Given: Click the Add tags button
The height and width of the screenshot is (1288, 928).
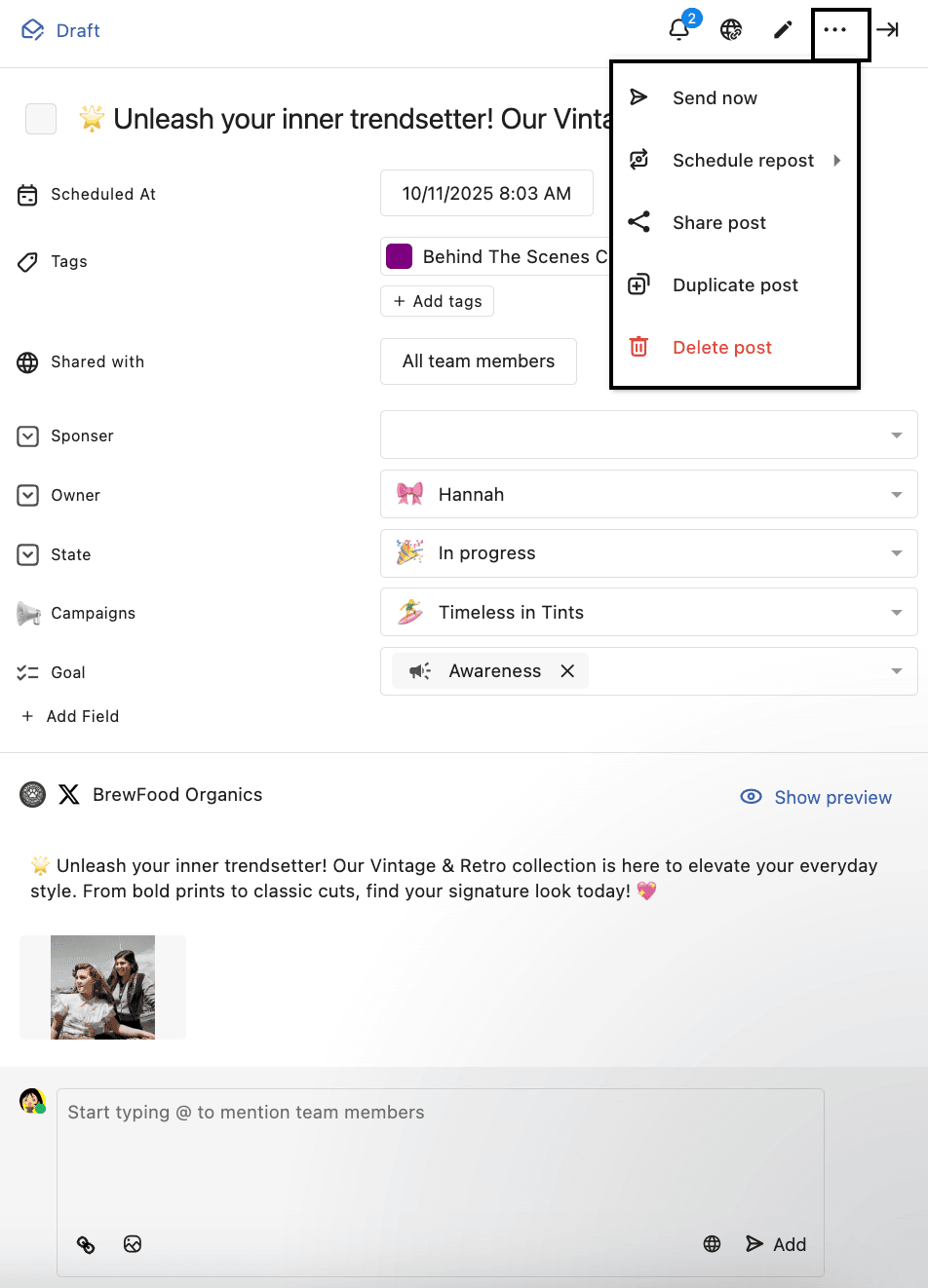Looking at the screenshot, I should [x=438, y=302].
